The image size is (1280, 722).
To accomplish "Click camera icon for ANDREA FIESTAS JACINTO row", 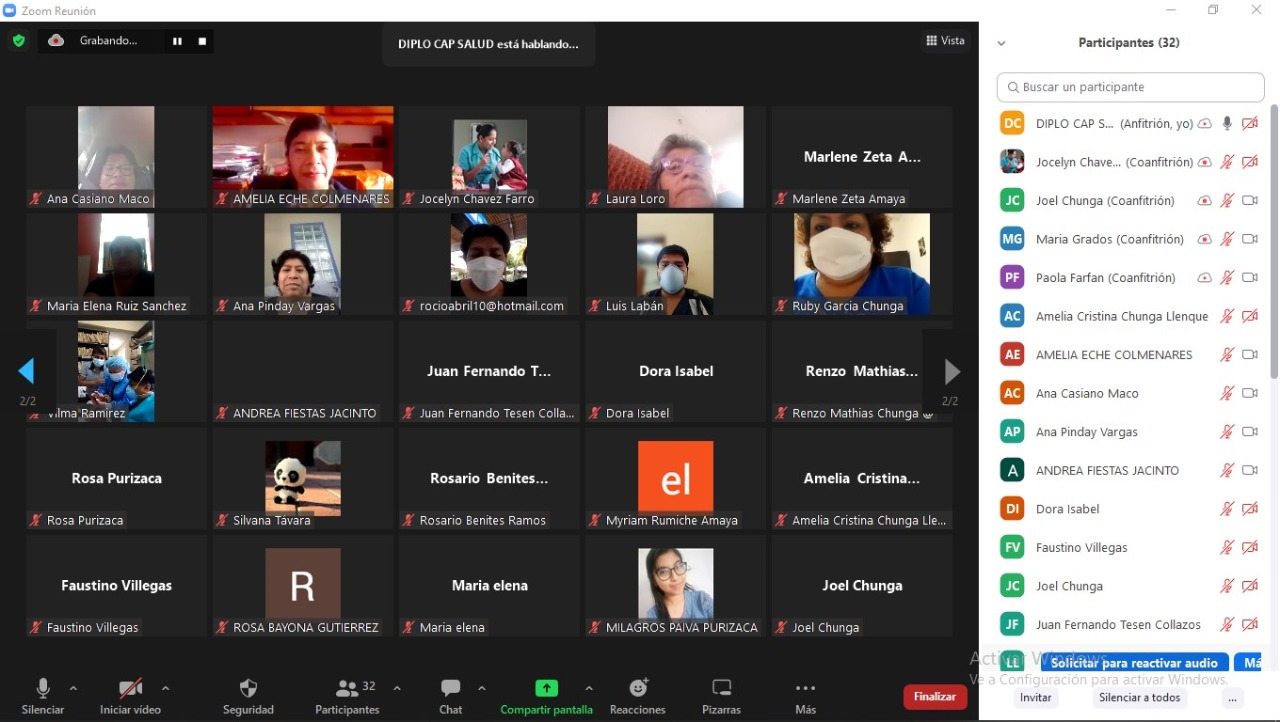I will pyautogui.click(x=1250, y=470).
